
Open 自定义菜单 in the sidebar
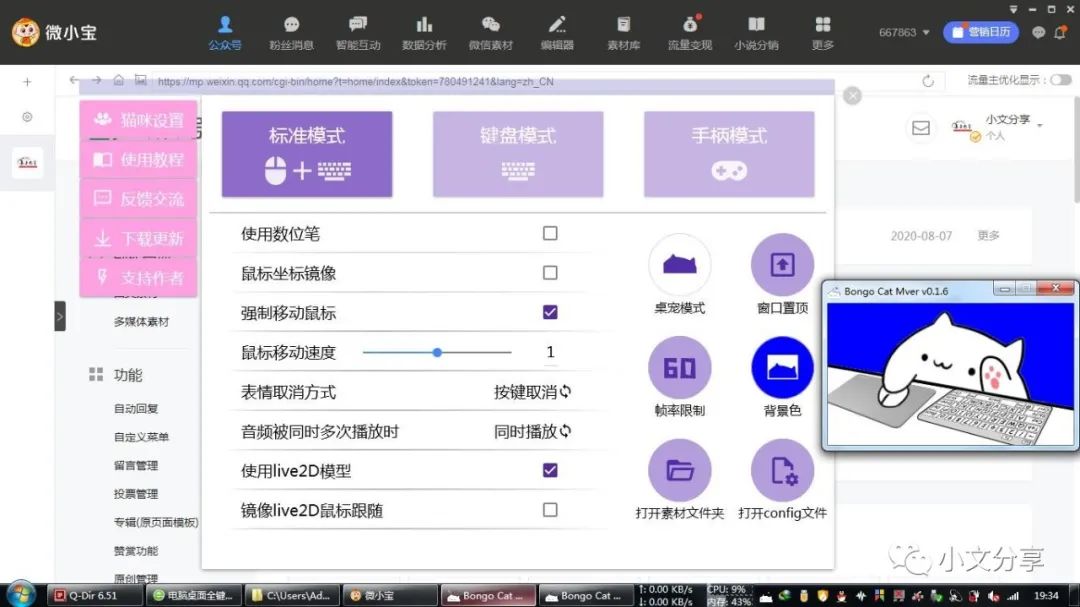141,437
